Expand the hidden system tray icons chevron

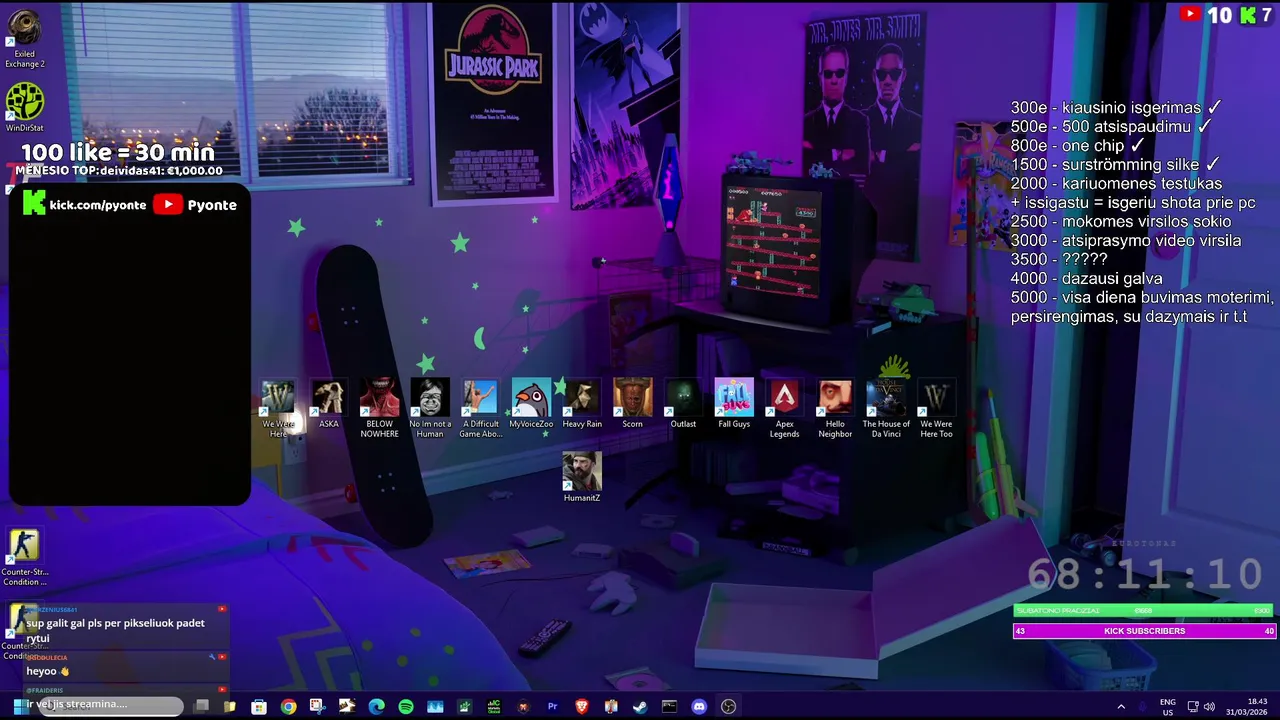(1121, 707)
